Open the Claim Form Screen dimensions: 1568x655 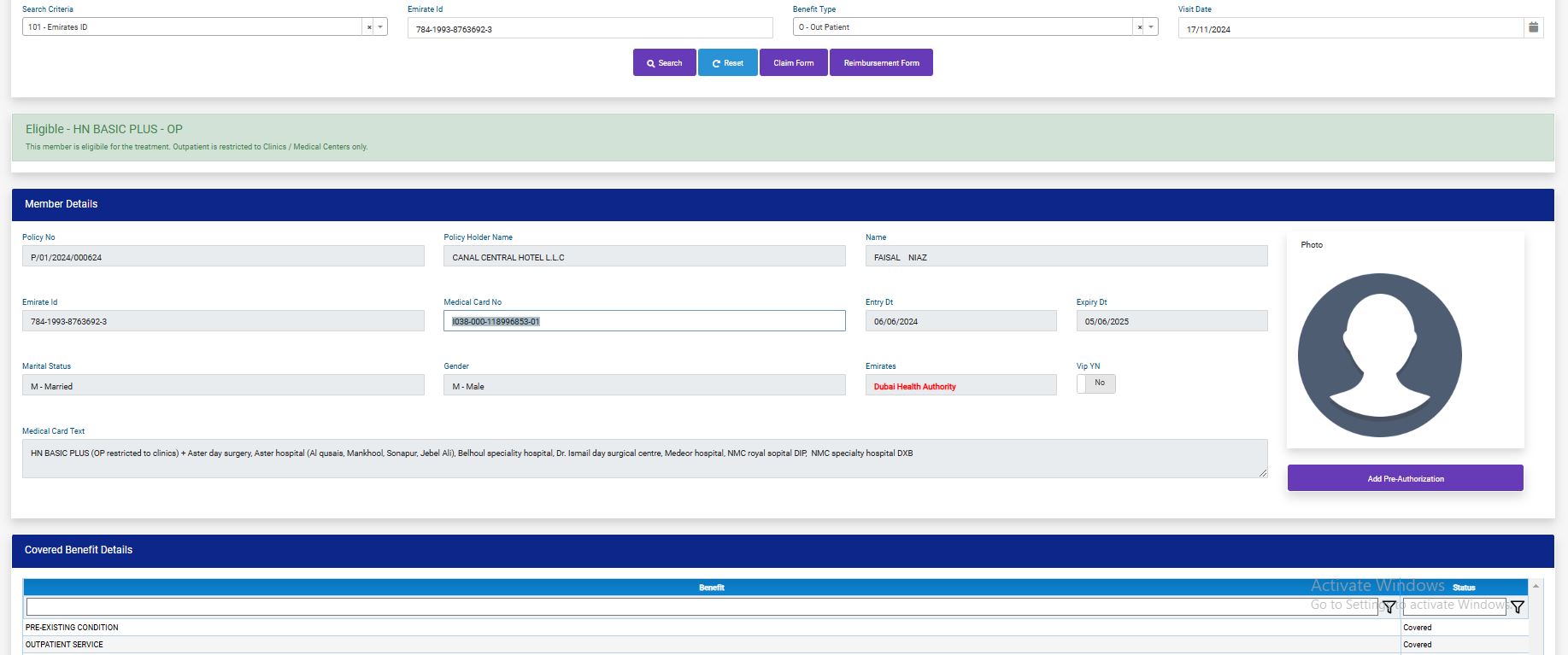(x=793, y=63)
